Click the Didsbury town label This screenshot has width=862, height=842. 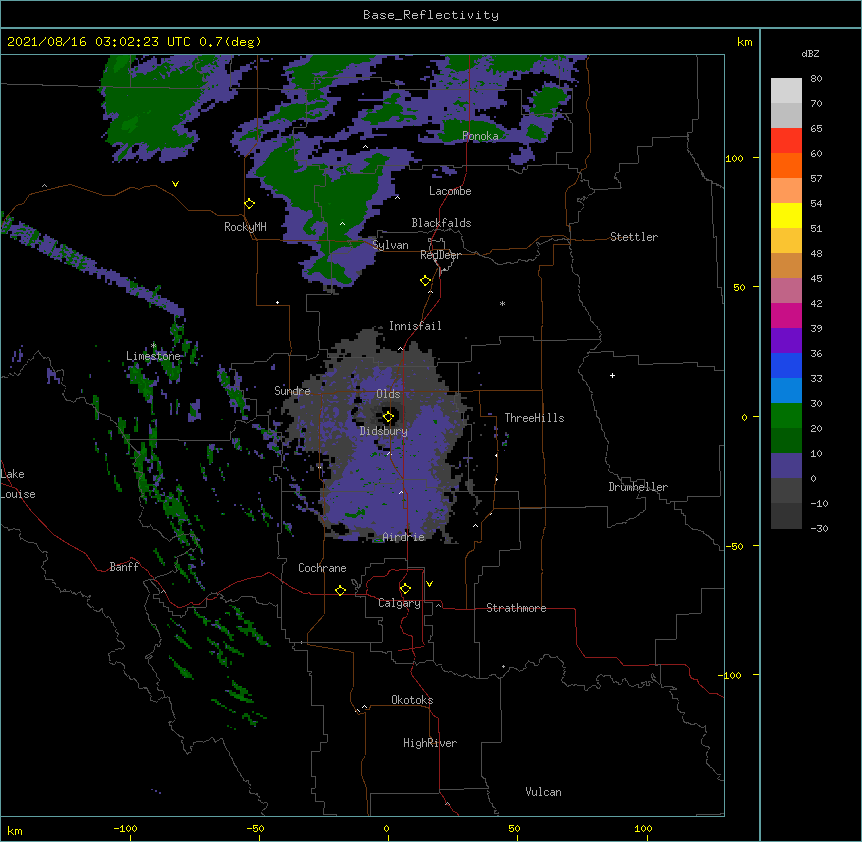coord(384,431)
